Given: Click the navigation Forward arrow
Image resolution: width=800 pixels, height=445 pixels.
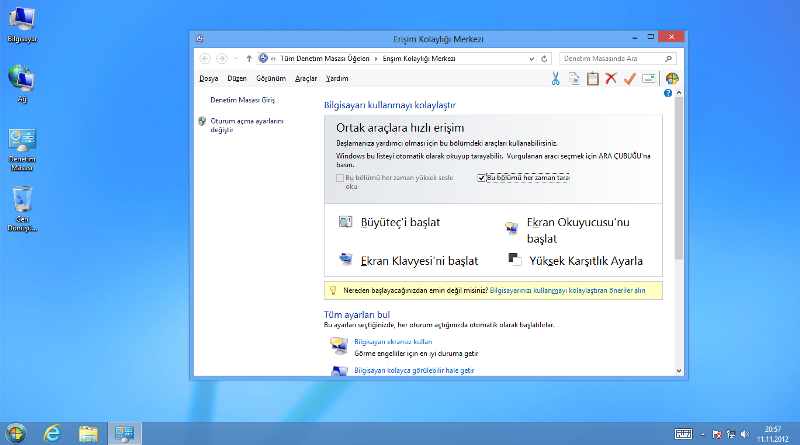Looking at the screenshot, I should [x=221, y=59].
